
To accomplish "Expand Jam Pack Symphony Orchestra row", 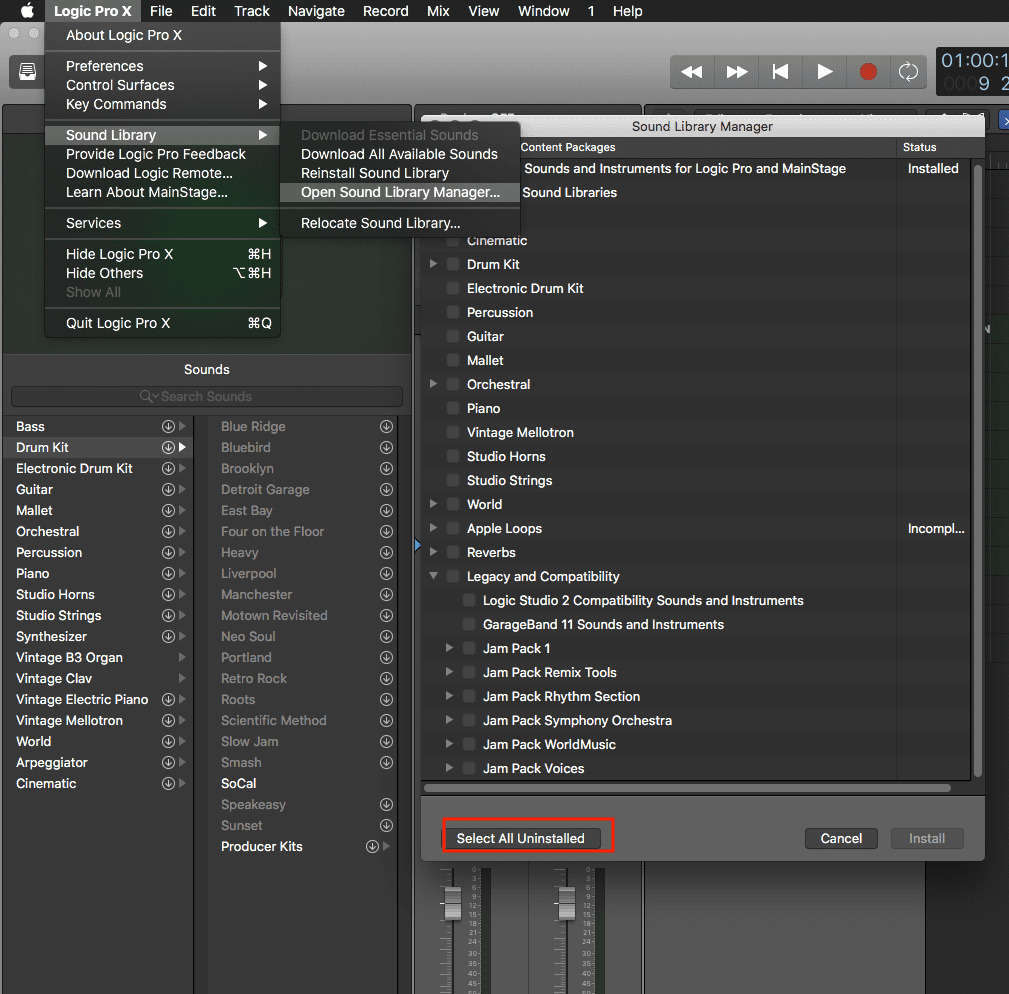I will 449,720.
